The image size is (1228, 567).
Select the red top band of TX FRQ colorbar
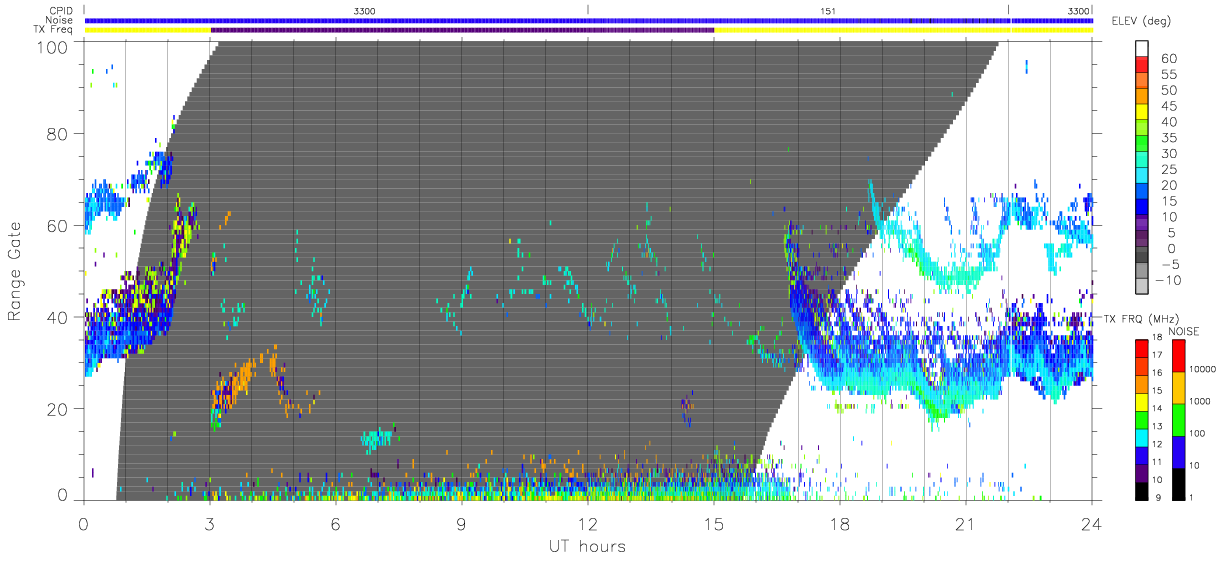point(1142,348)
